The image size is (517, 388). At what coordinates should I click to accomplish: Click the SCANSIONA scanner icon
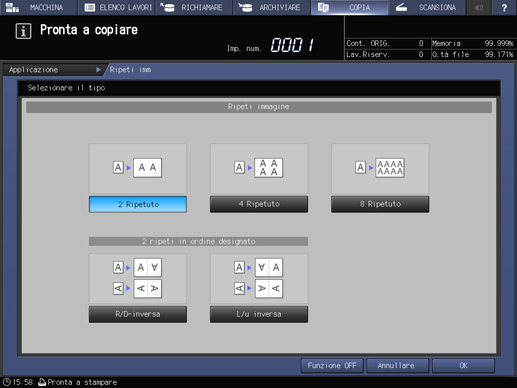401,7
